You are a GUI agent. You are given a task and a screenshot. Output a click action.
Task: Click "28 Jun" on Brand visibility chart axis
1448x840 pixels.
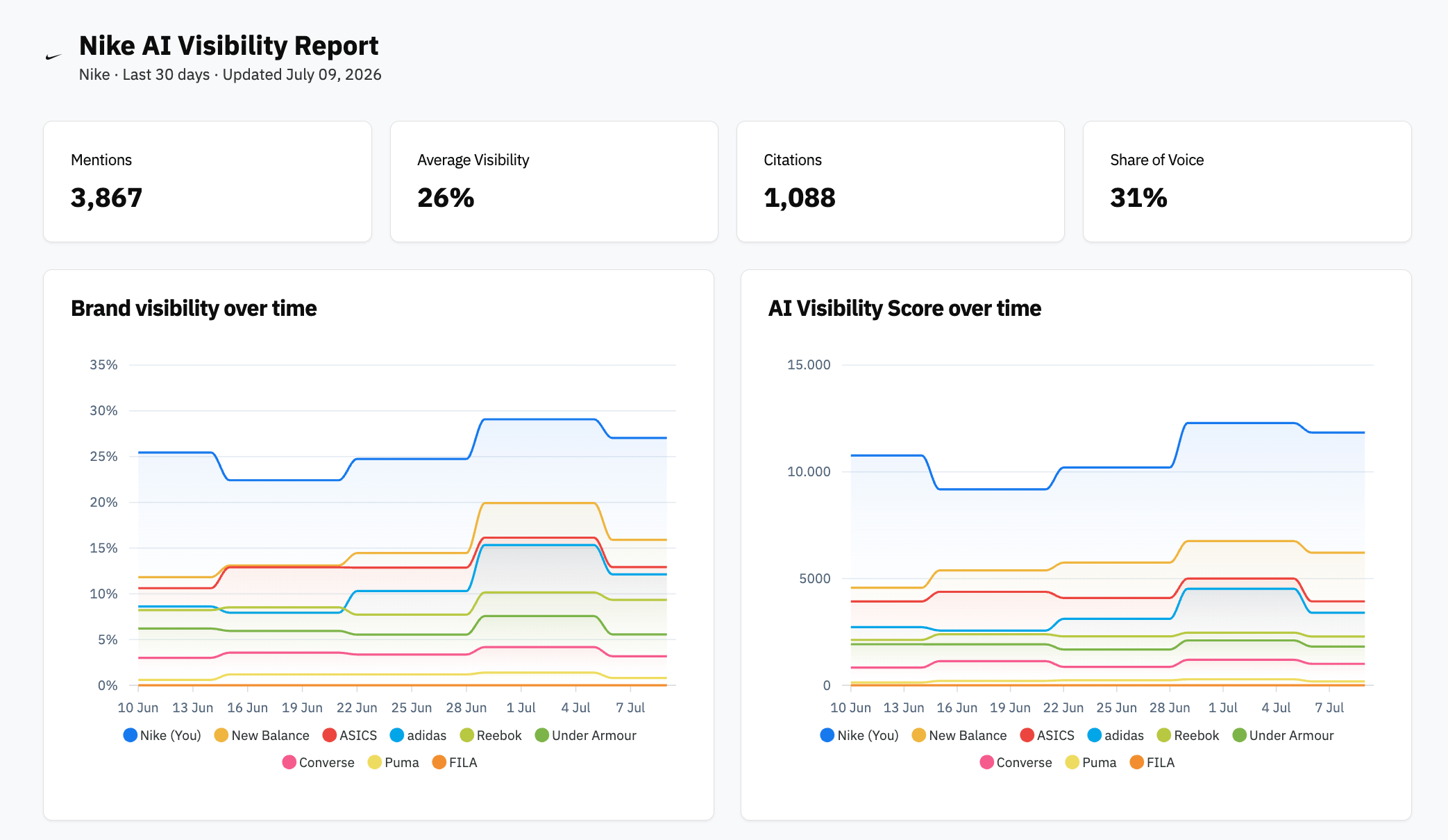point(466,707)
